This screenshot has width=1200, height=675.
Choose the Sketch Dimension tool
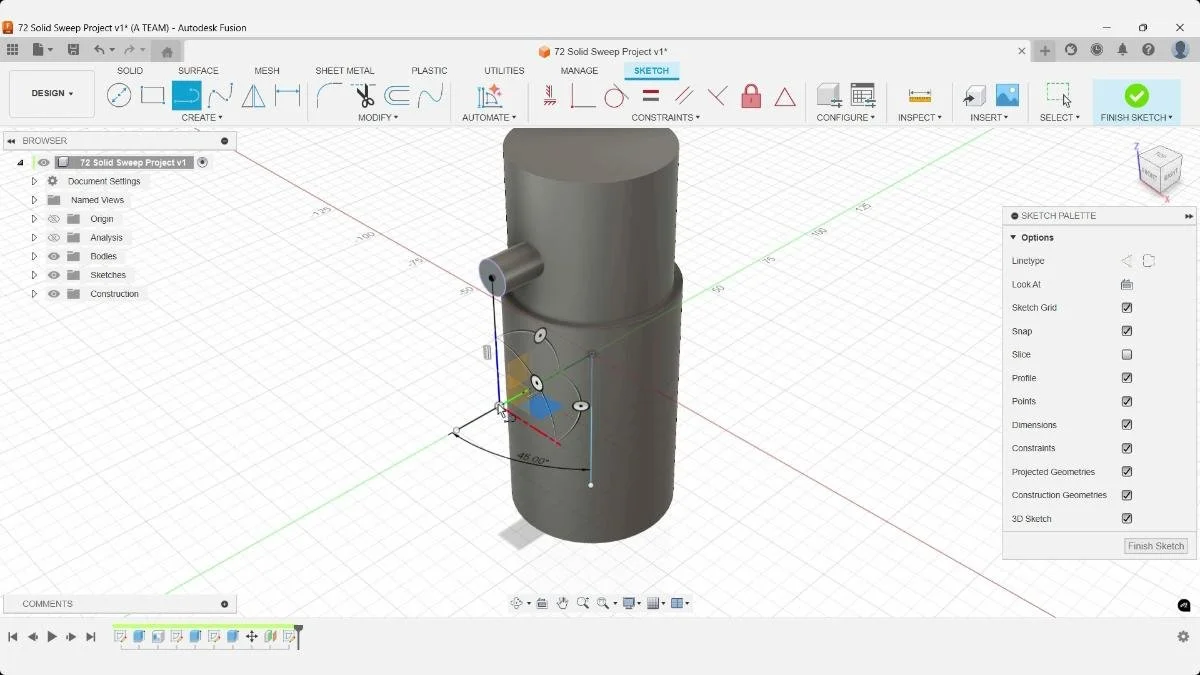pos(287,96)
